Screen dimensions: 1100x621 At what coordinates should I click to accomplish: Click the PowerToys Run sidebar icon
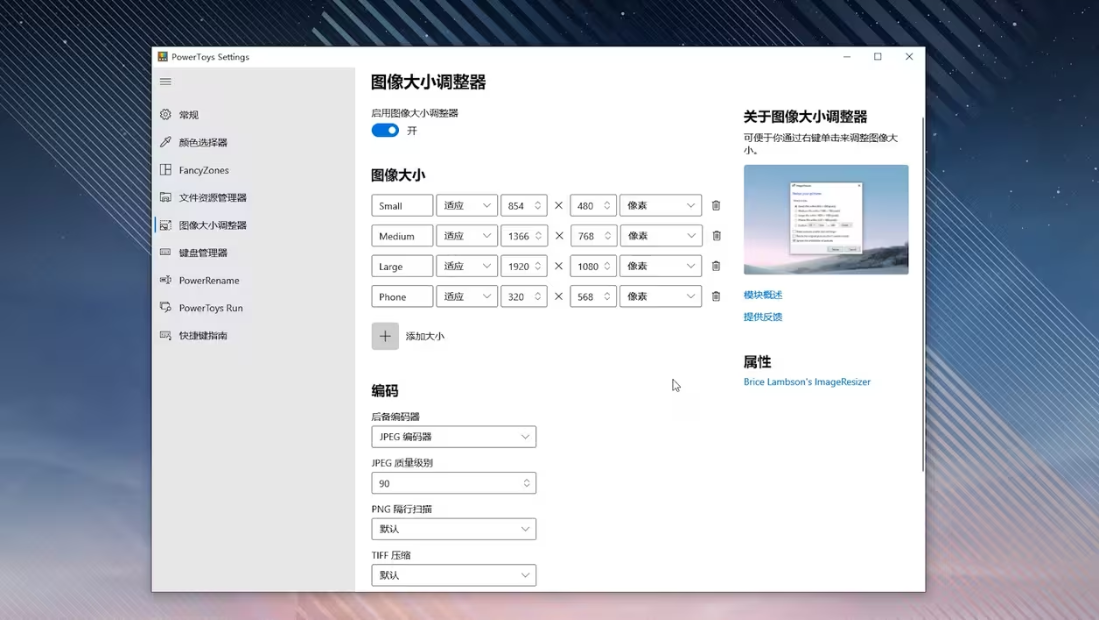click(166, 307)
